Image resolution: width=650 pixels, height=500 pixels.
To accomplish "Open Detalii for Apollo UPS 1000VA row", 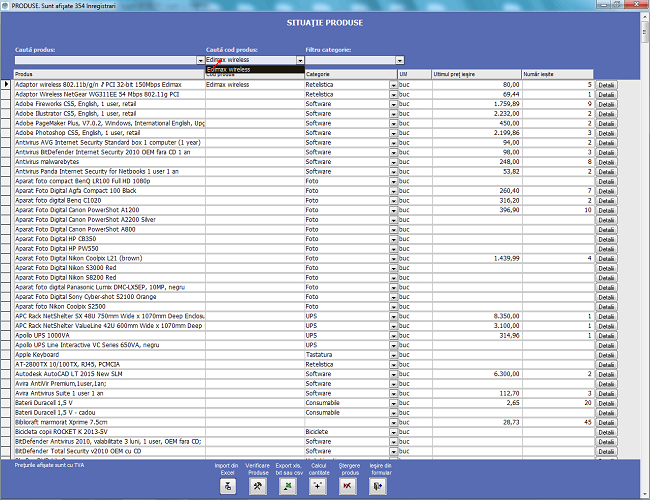I will [x=606, y=336].
